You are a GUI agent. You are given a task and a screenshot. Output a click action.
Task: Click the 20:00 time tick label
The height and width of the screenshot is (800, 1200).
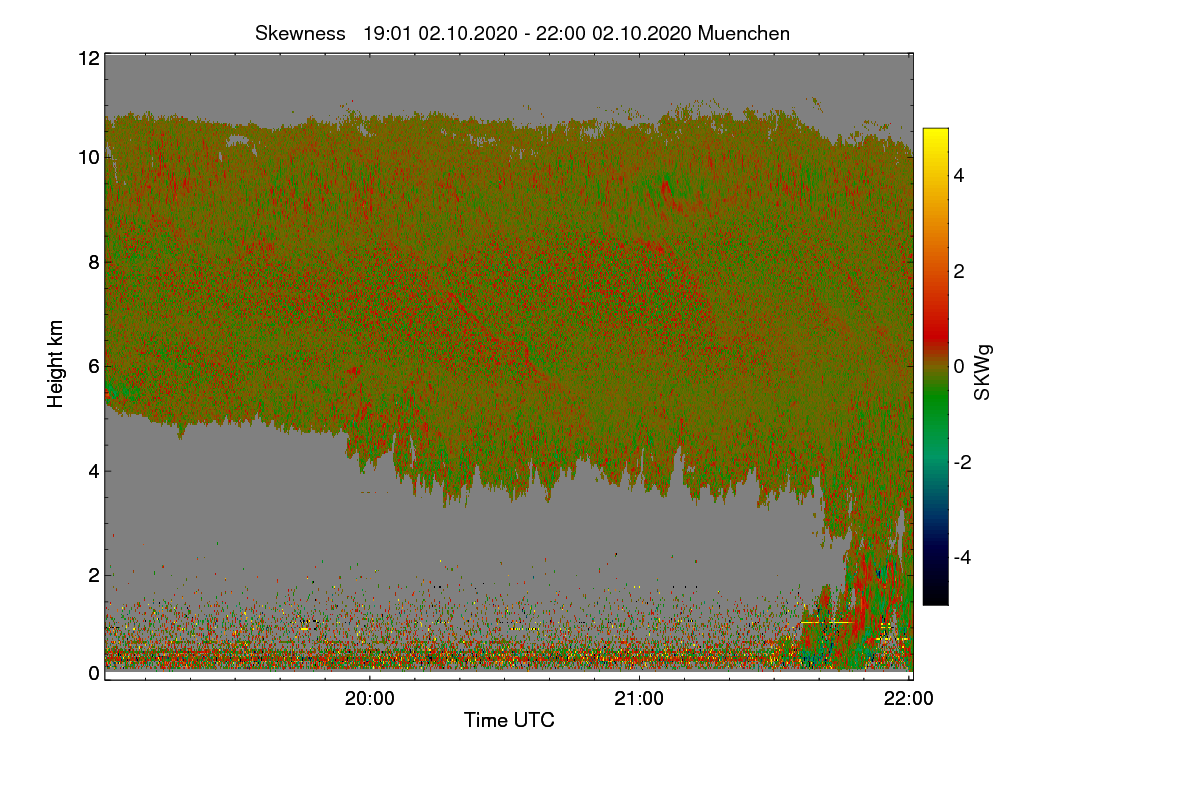coord(370,699)
